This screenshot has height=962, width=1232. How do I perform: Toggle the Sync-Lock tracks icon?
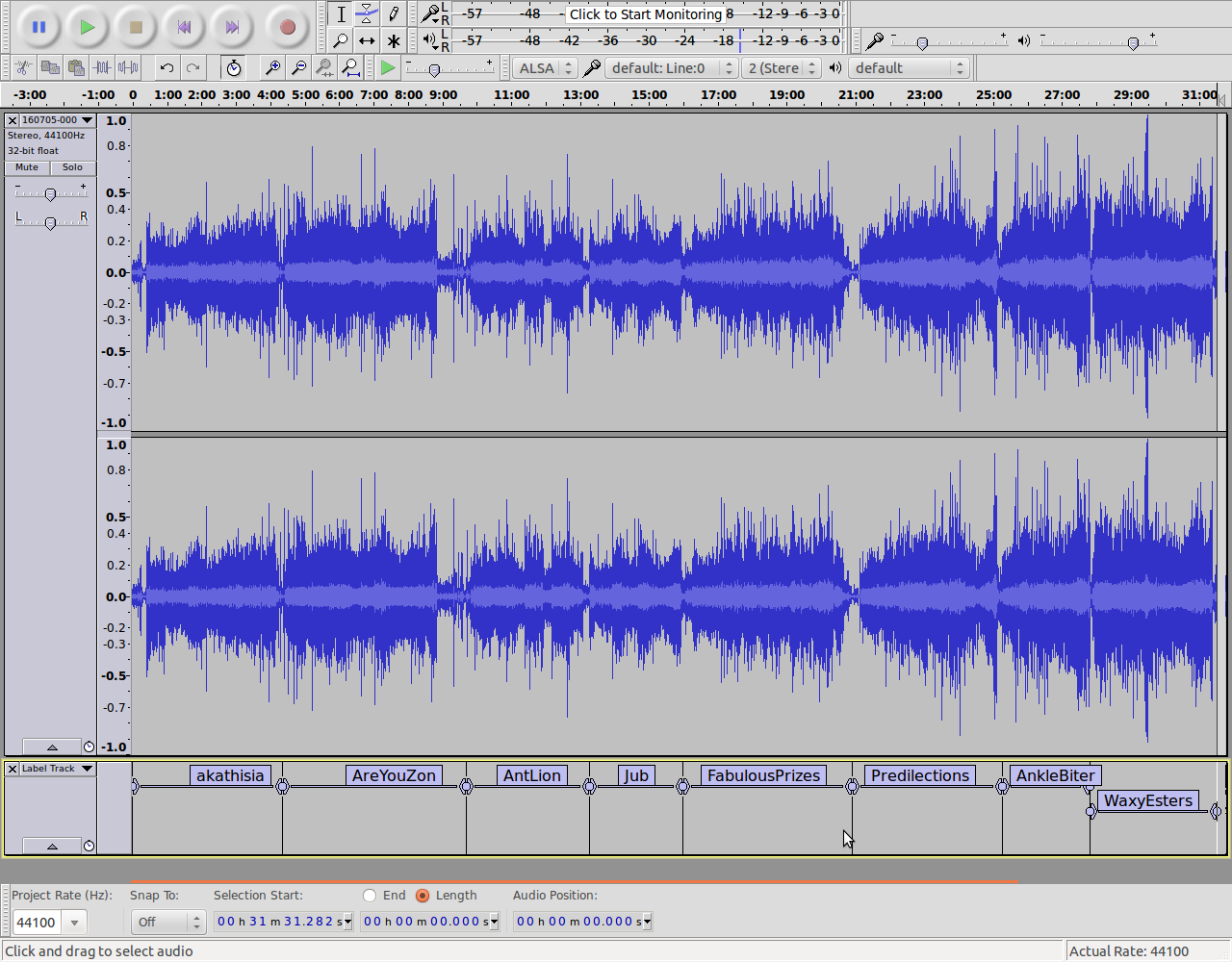[x=233, y=67]
